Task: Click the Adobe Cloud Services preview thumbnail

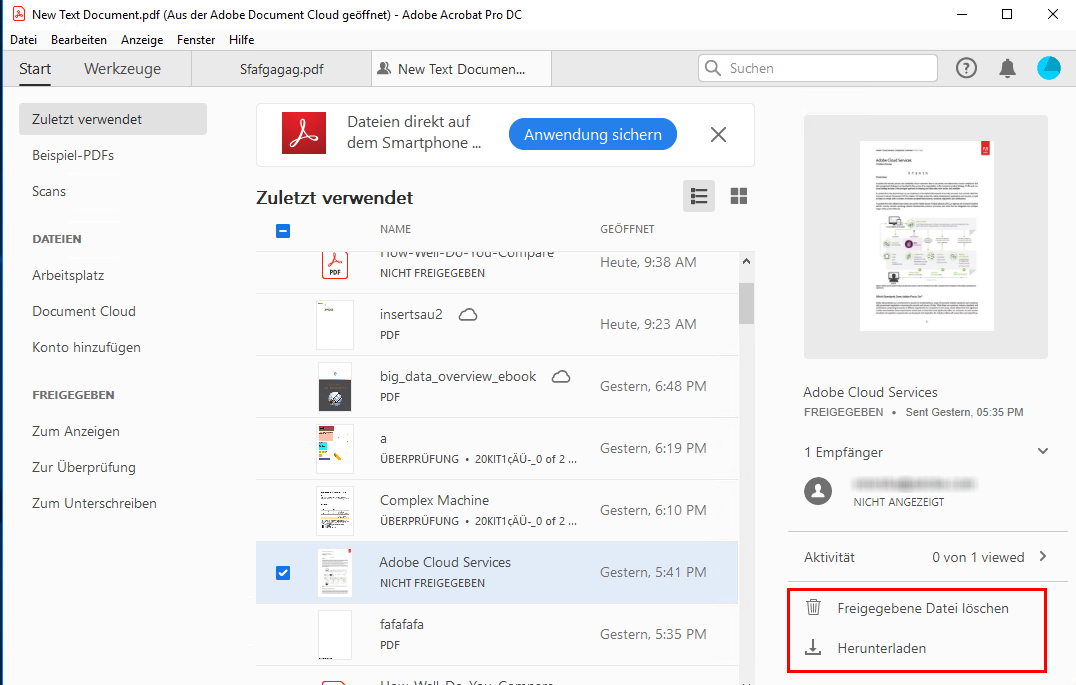Action: (x=926, y=235)
